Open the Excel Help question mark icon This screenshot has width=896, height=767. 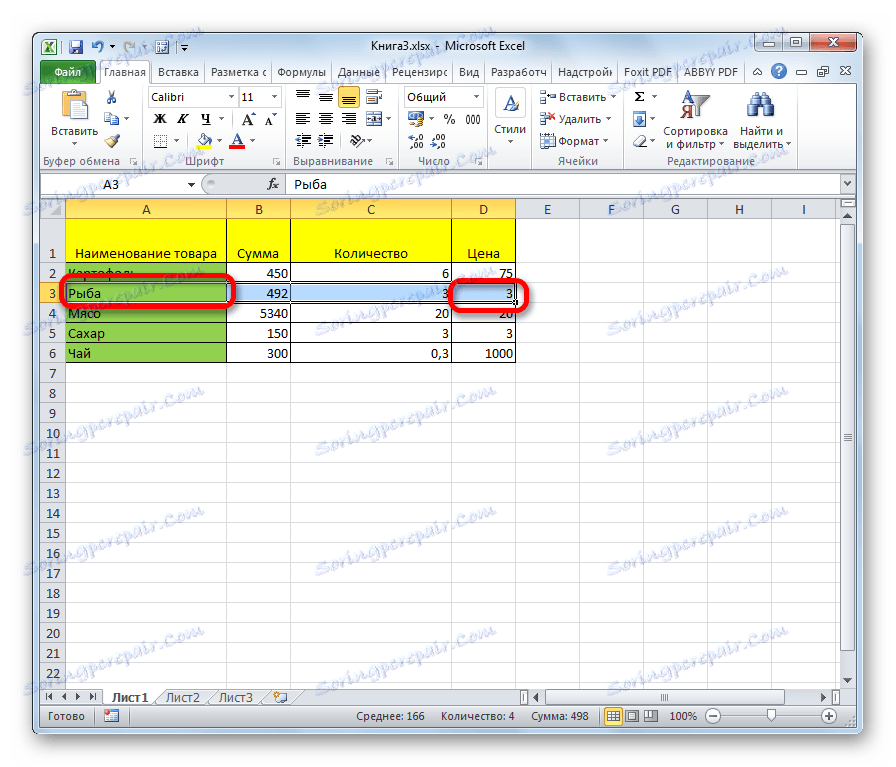[778, 71]
